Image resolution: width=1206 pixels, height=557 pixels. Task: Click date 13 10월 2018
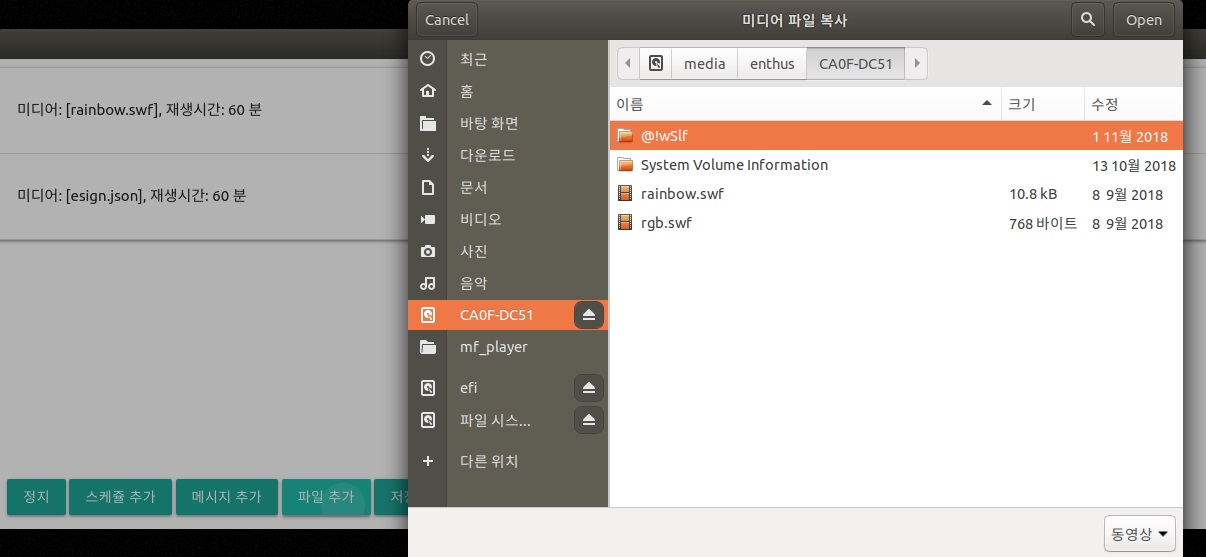tap(1134, 165)
